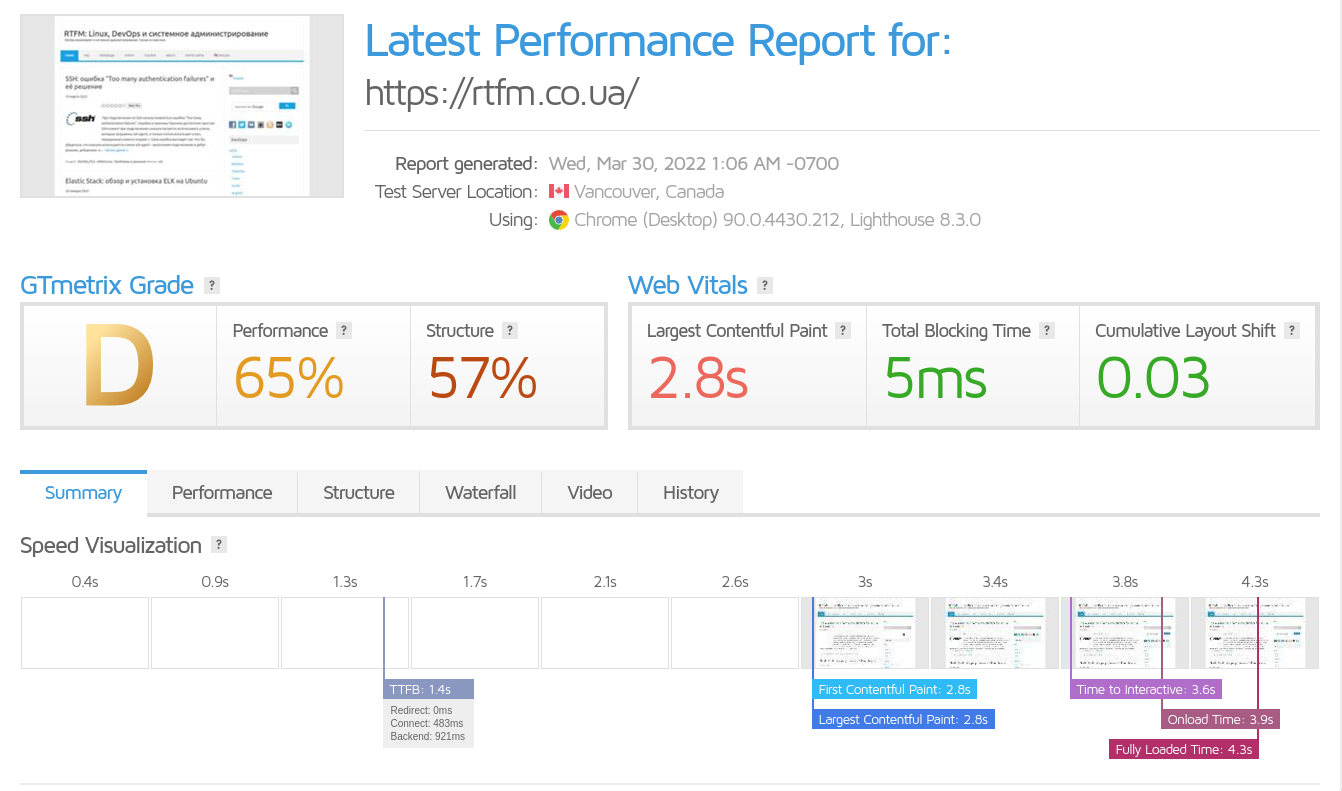Click the Fully Loaded Time: 4.3s marker
The width and height of the screenshot is (1342, 791).
(1184, 749)
